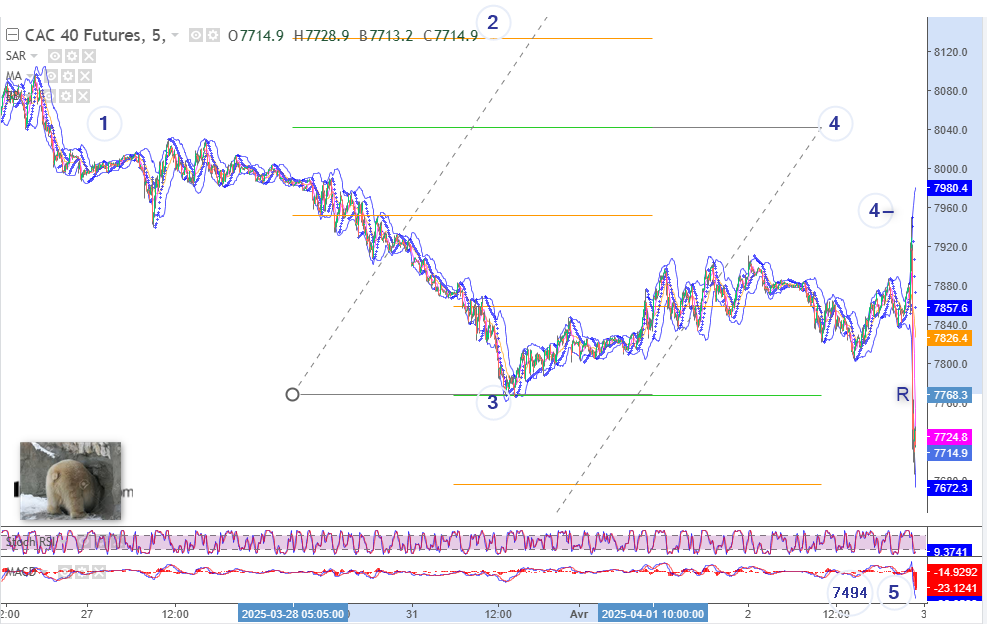The image size is (987, 624).
Task: Toggle visibility eye for CAC 40 Futures series
Action: (x=196, y=35)
